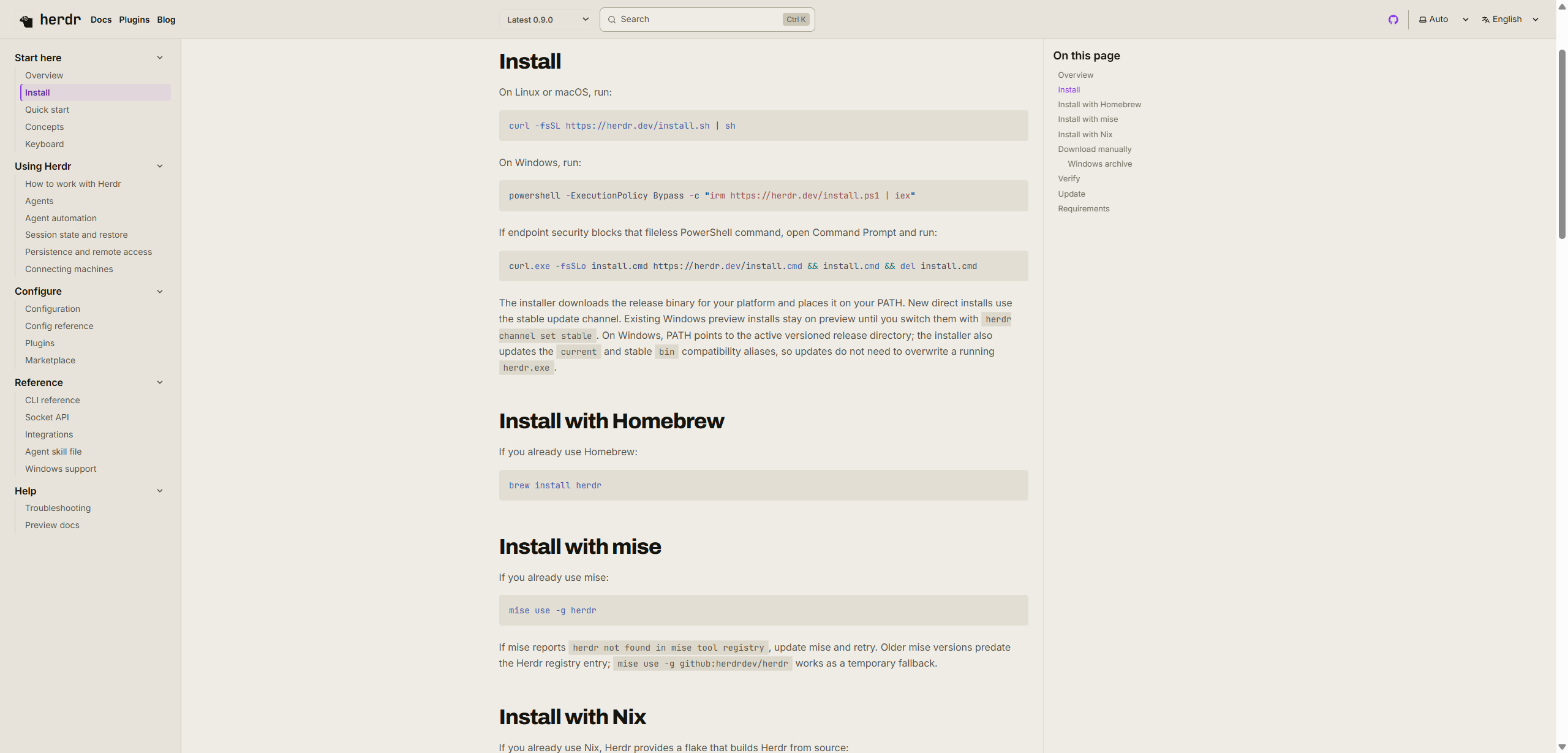1568x753 pixels.
Task: Collapse the Configure sidebar section
Action: pyautogui.click(x=160, y=292)
